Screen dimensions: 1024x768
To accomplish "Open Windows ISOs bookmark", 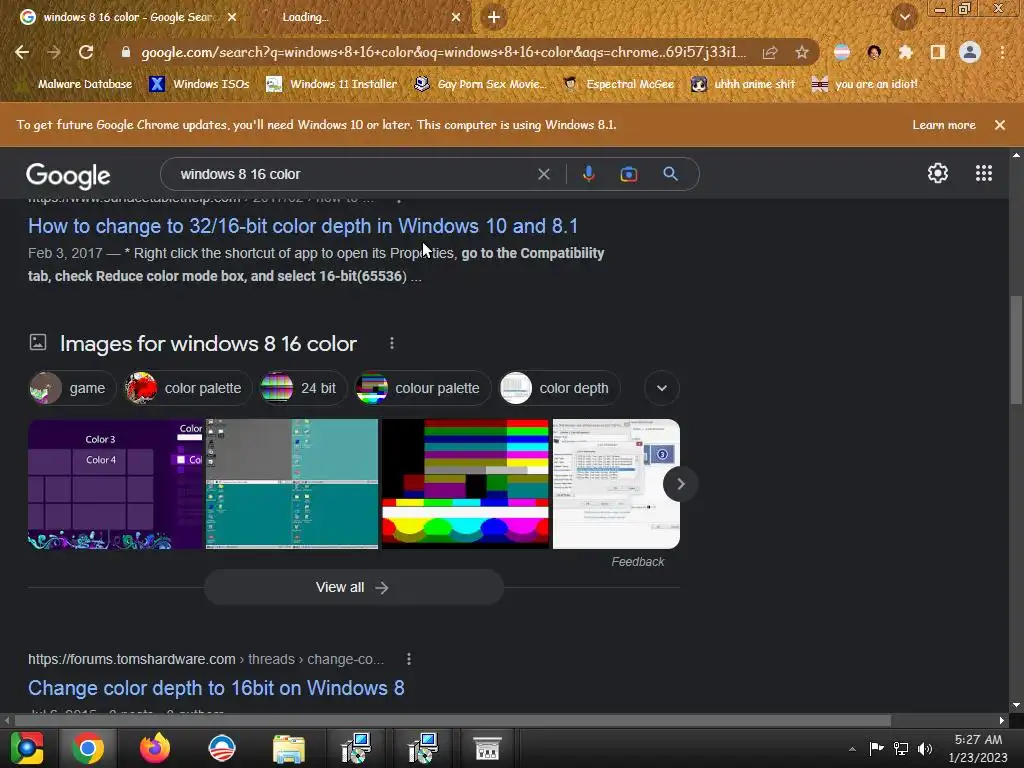I will pos(199,84).
